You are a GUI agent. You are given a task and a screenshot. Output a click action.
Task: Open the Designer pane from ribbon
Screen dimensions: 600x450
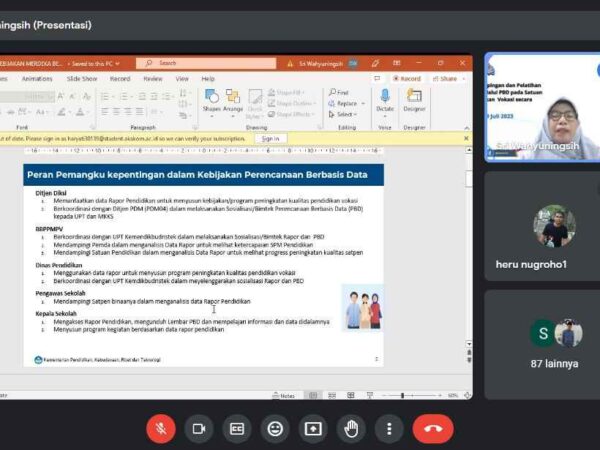click(414, 100)
